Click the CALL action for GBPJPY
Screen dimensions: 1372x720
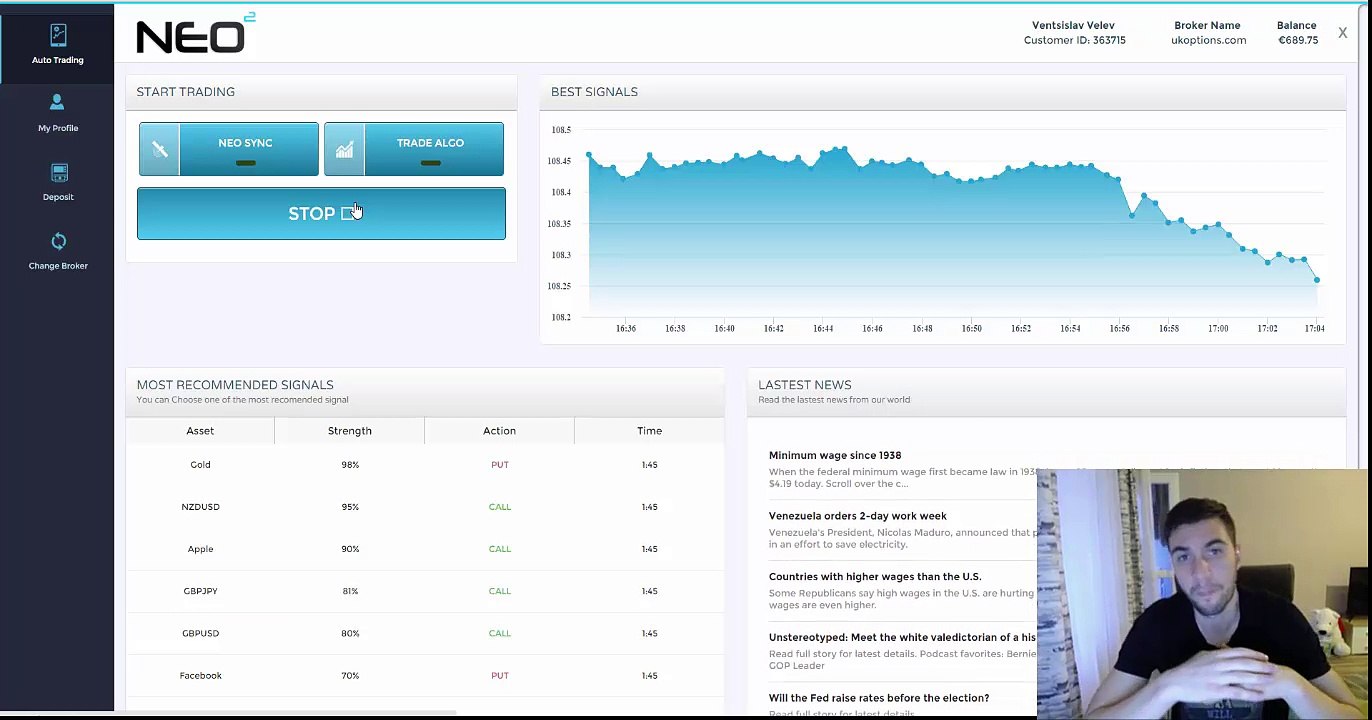pyautogui.click(x=500, y=591)
